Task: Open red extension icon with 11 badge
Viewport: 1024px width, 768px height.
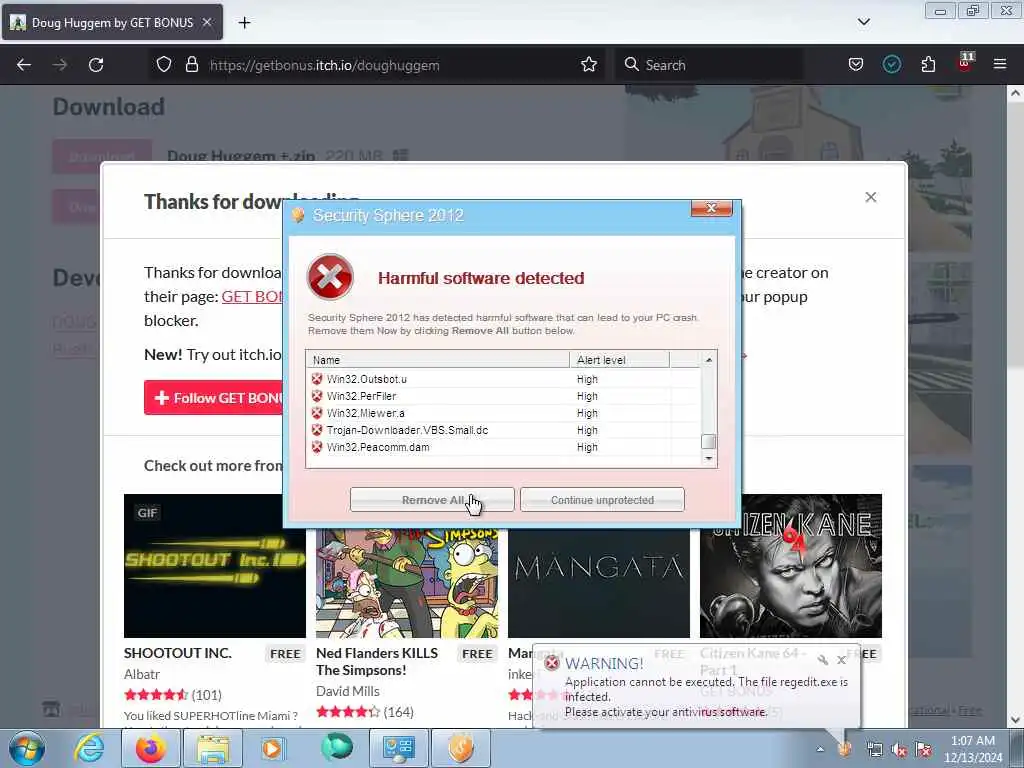Action: point(965,63)
